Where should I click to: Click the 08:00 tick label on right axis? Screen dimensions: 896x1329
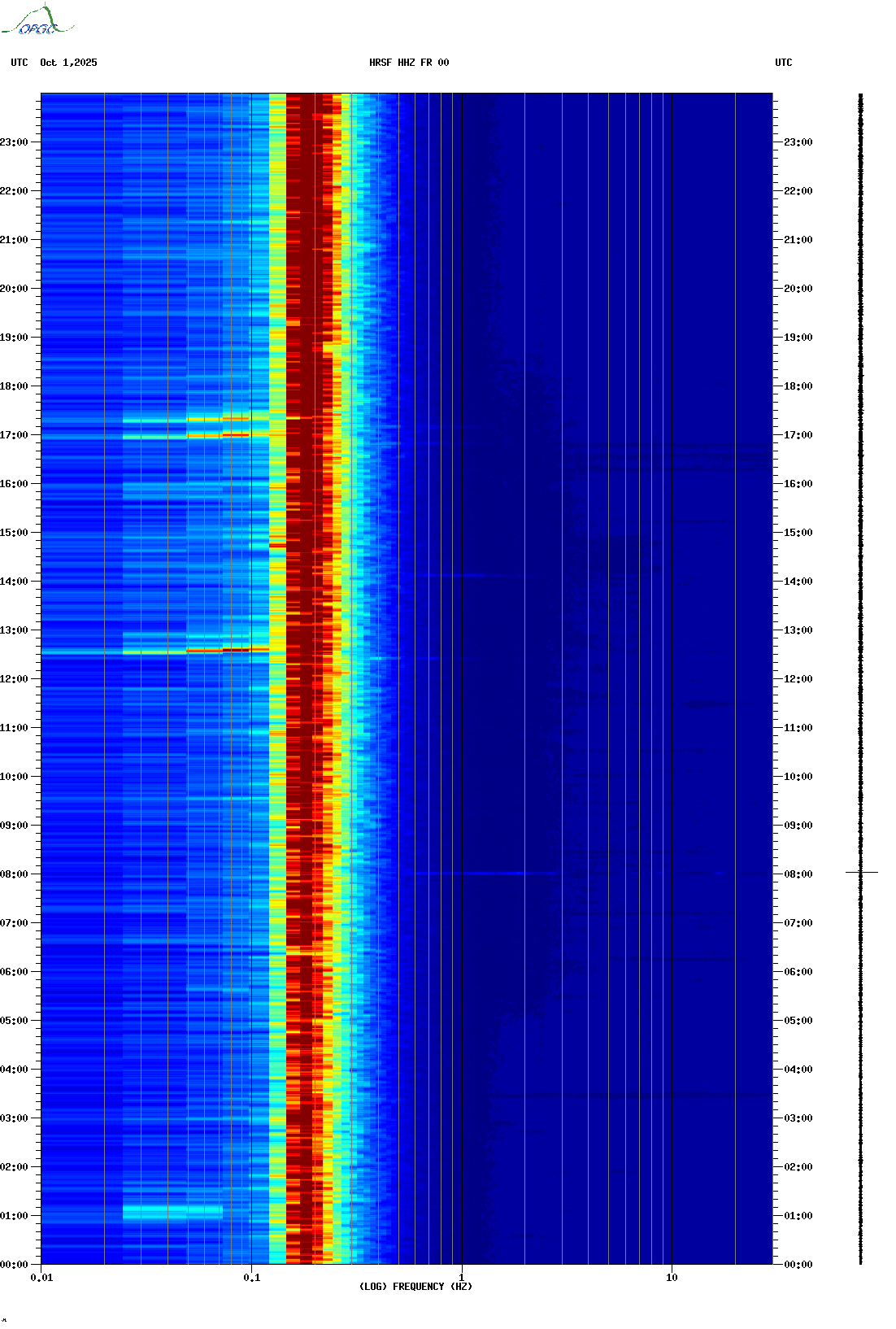798,874
